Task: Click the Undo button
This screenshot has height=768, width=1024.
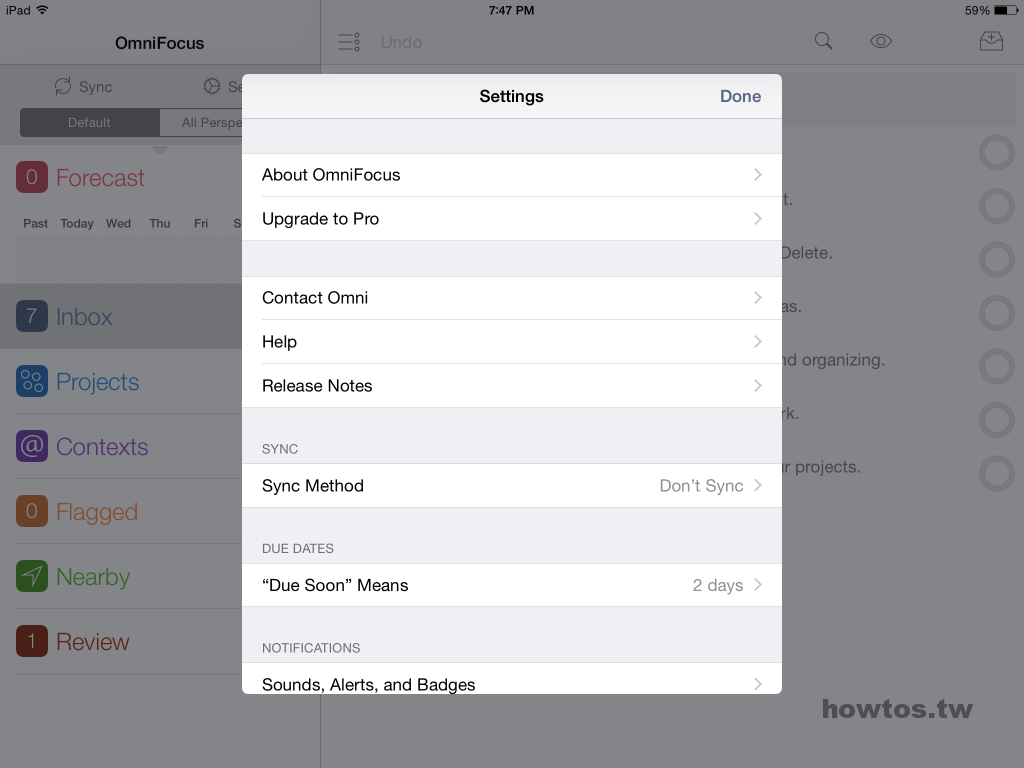Action: click(401, 42)
